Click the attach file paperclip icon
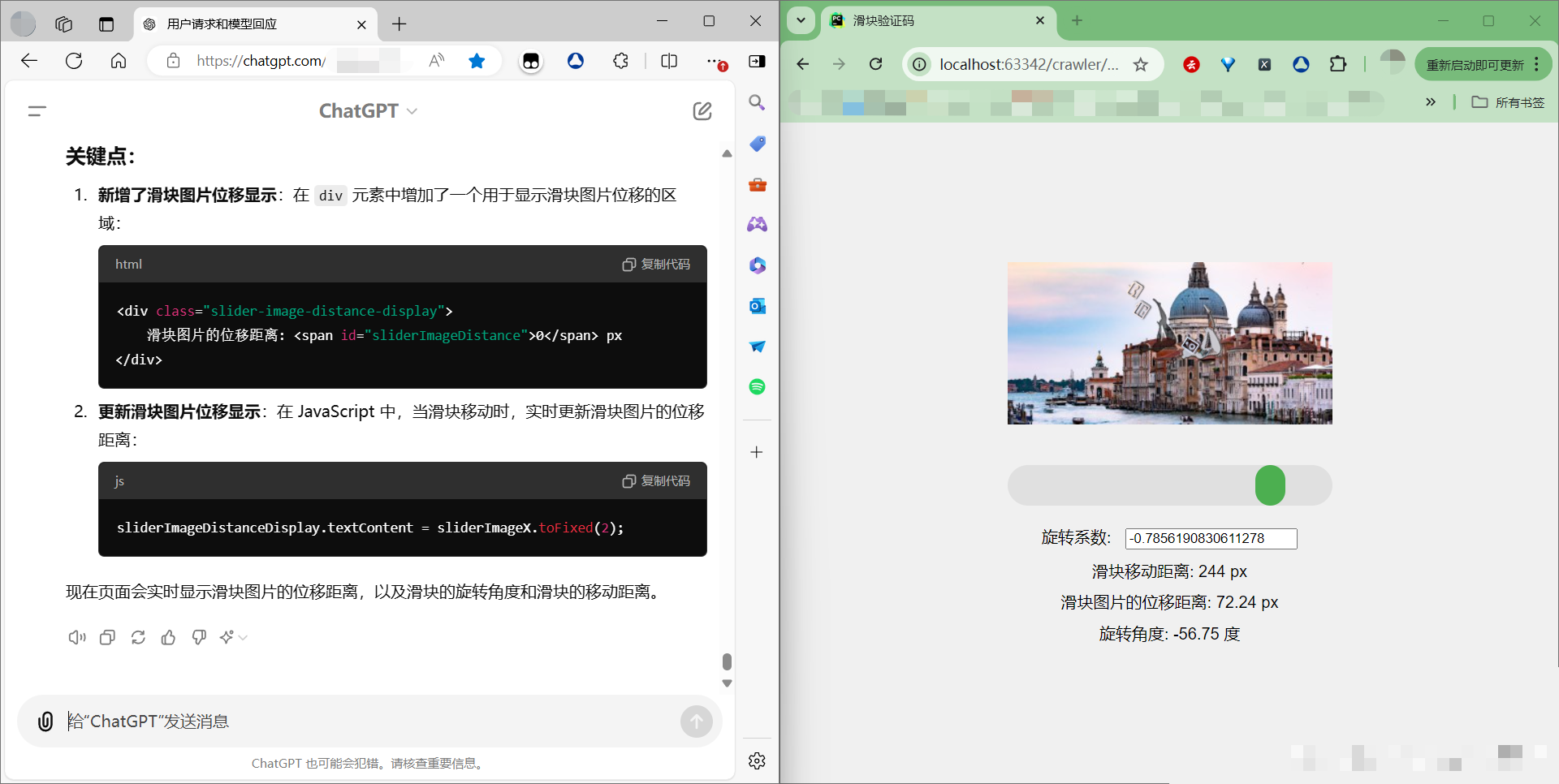This screenshot has height=784, width=1559. point(46,721)
